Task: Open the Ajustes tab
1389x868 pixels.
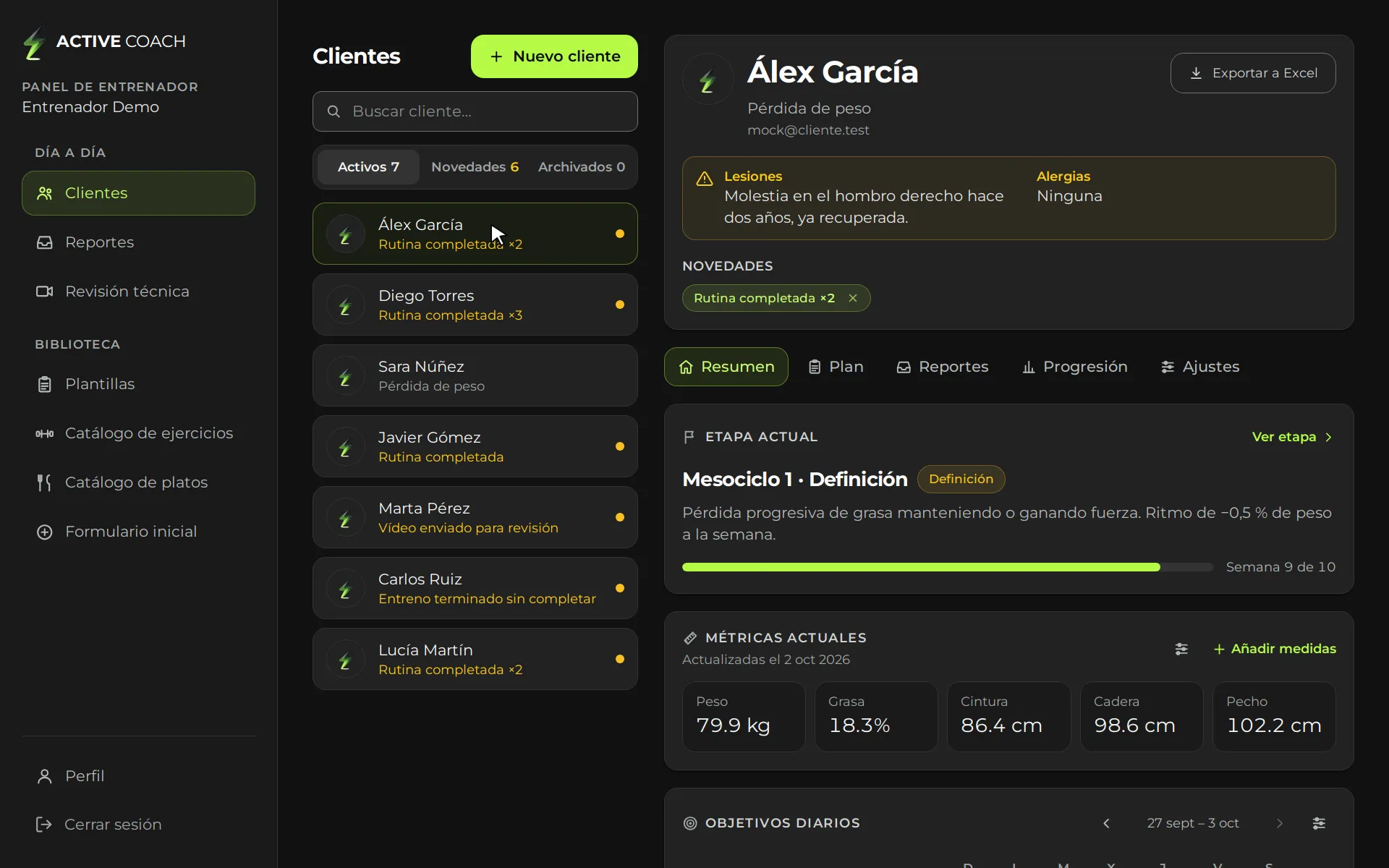Action: (1200, 367)
